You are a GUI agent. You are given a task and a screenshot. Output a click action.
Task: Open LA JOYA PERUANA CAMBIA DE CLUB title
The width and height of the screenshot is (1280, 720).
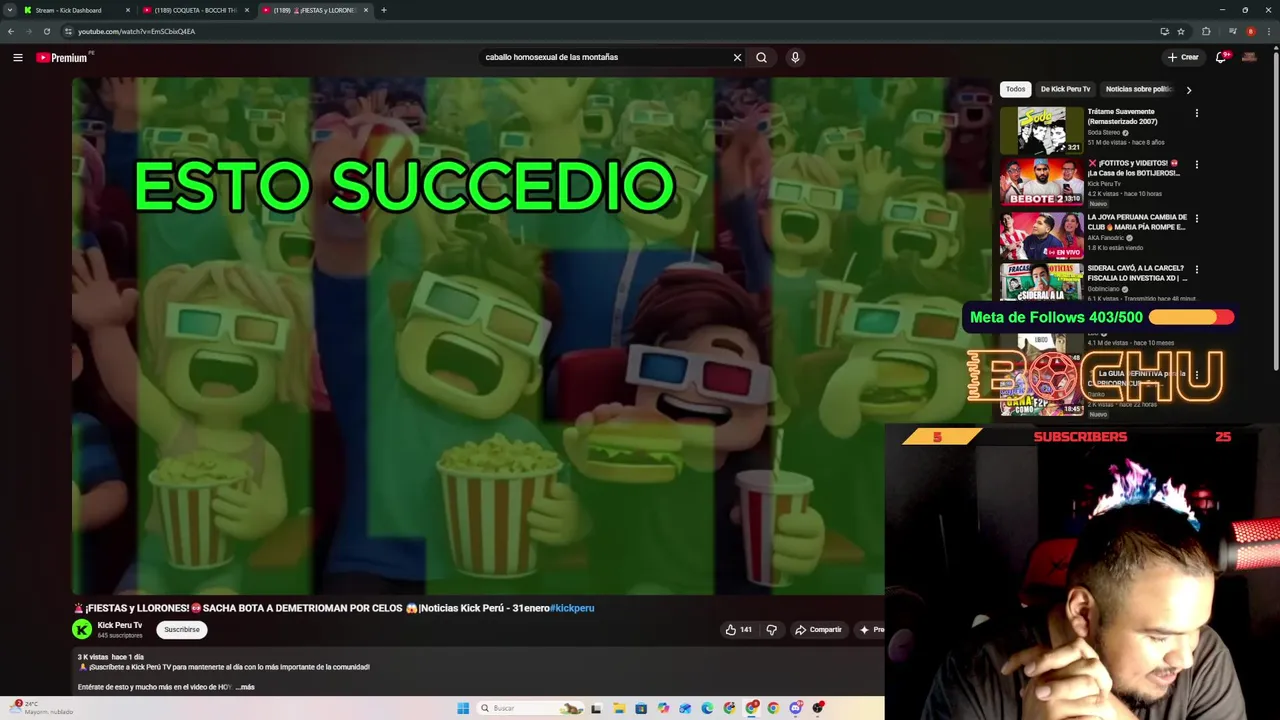pos(1137,222)
